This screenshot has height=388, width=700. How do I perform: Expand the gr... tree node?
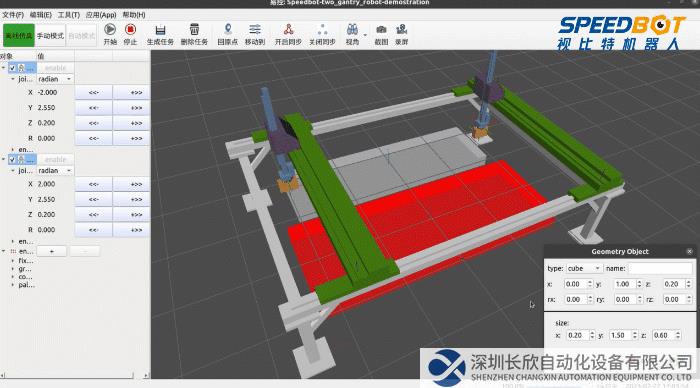[x=12, y=269]
